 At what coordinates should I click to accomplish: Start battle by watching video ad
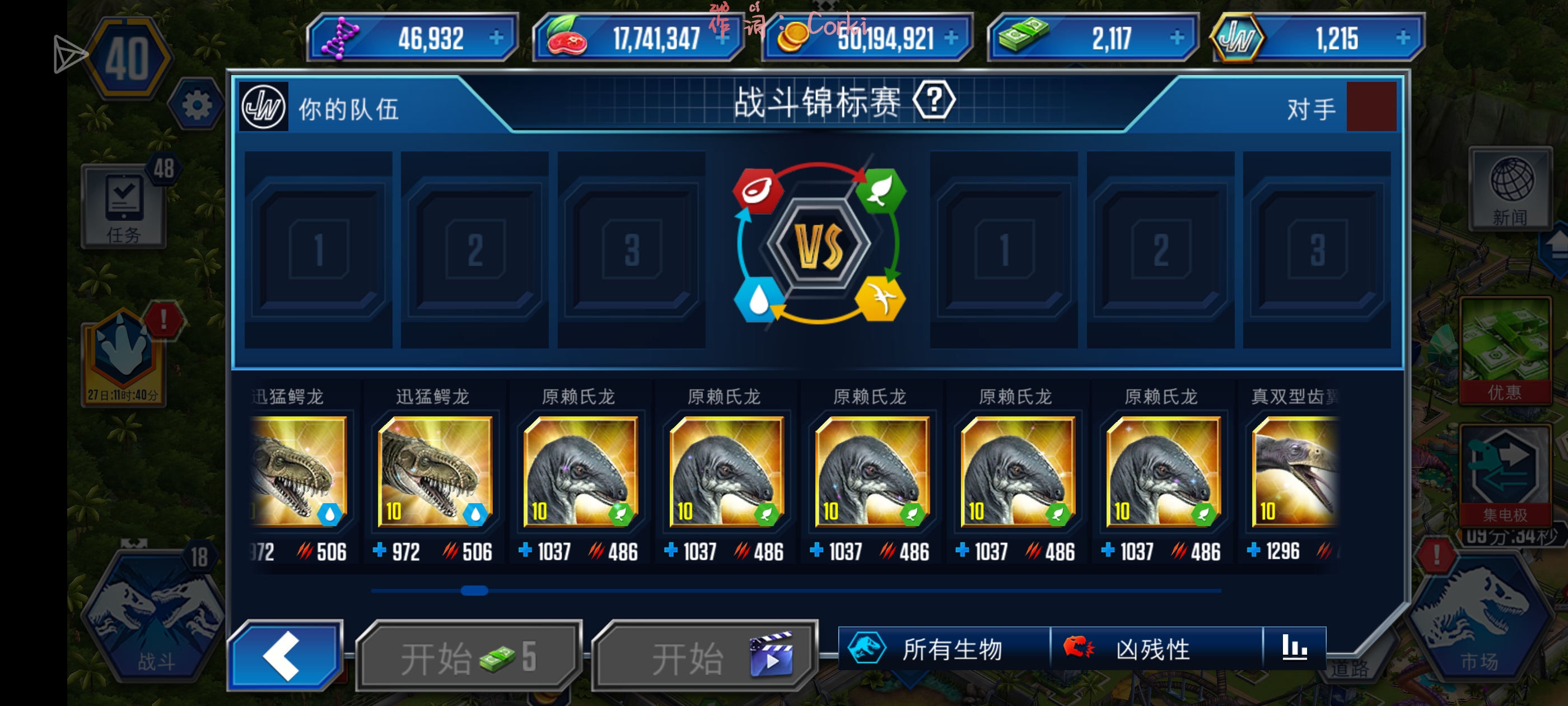(706, 657)
